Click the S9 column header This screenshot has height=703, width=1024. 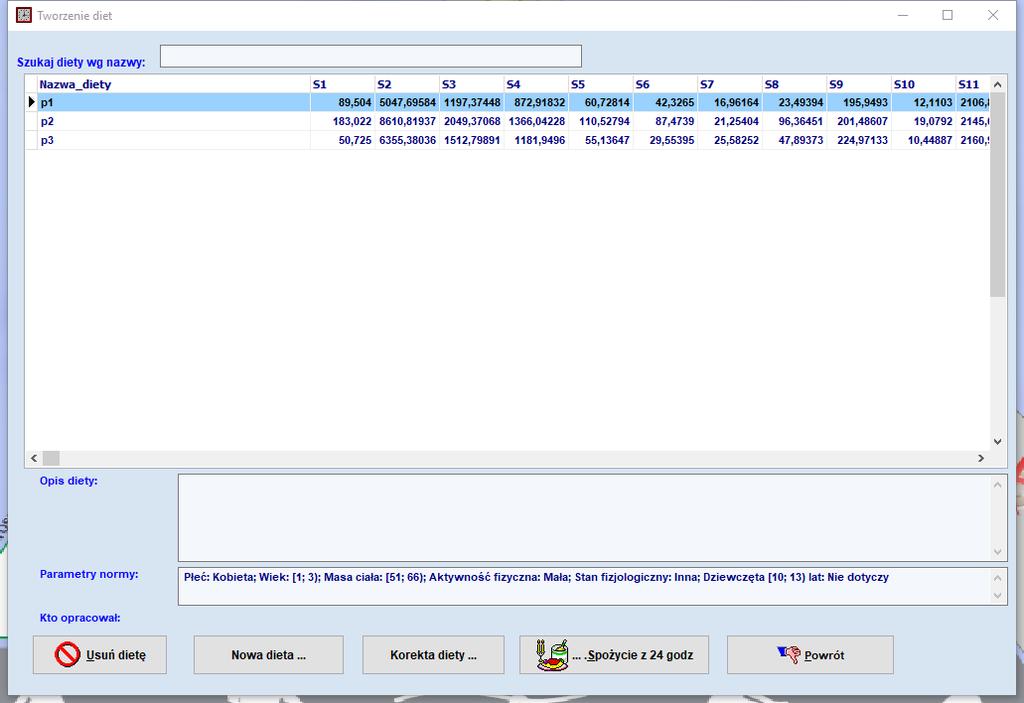(860, 84)
